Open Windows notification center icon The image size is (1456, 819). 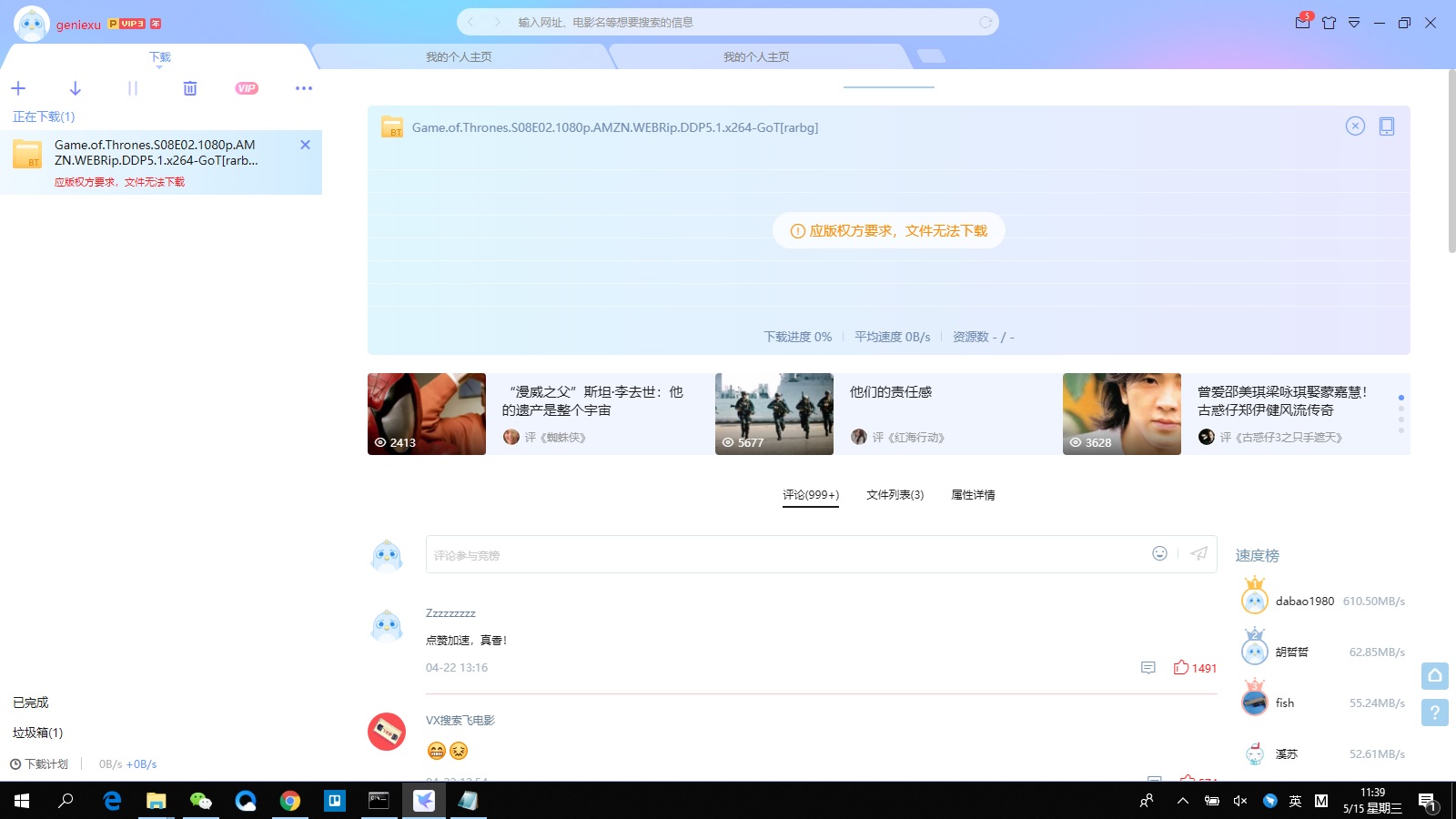[x=1427, y=802]
